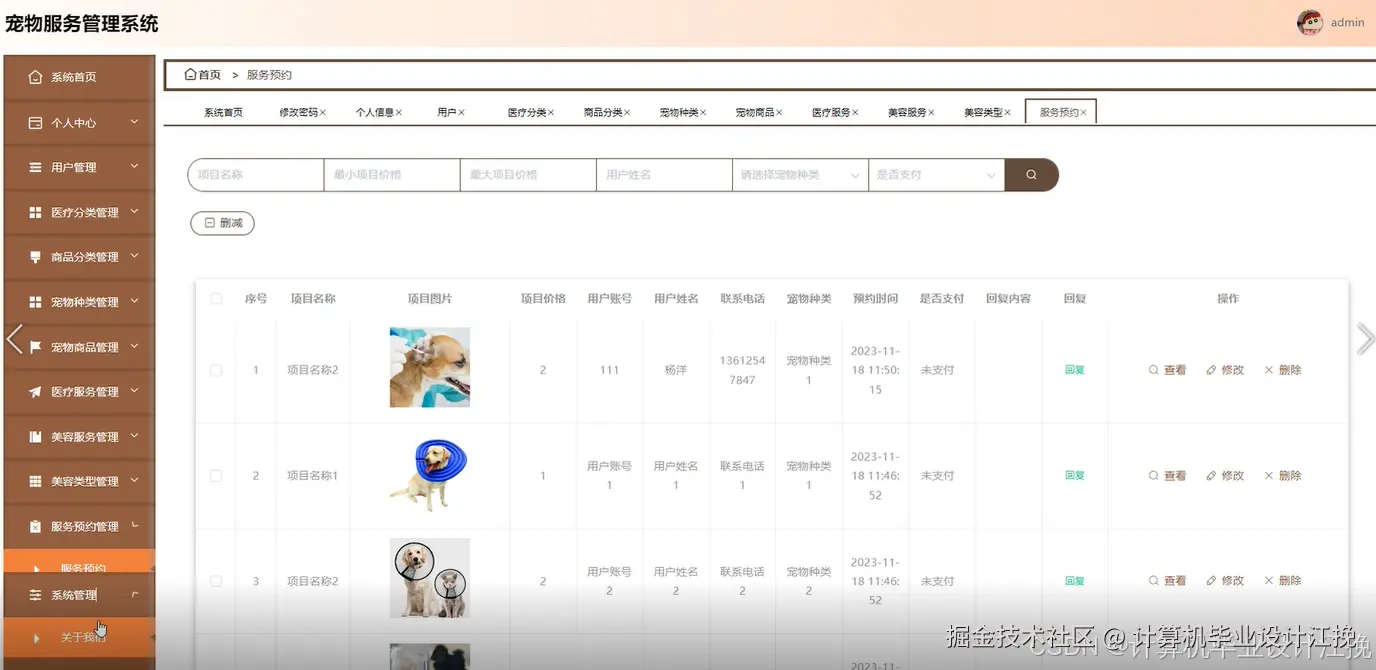The width and height of the screenshot is (1376, 670).
Task: Click the card icon next to 个人中心
Action: coord(35,123)
